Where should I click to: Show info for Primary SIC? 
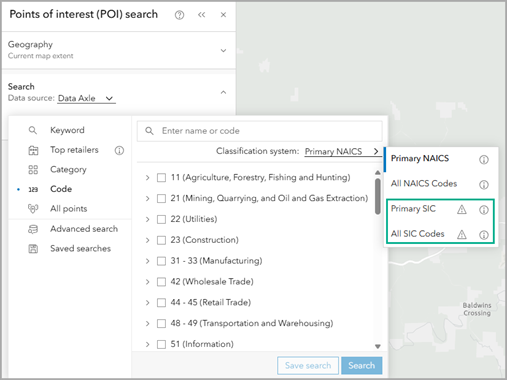[484, 210]
